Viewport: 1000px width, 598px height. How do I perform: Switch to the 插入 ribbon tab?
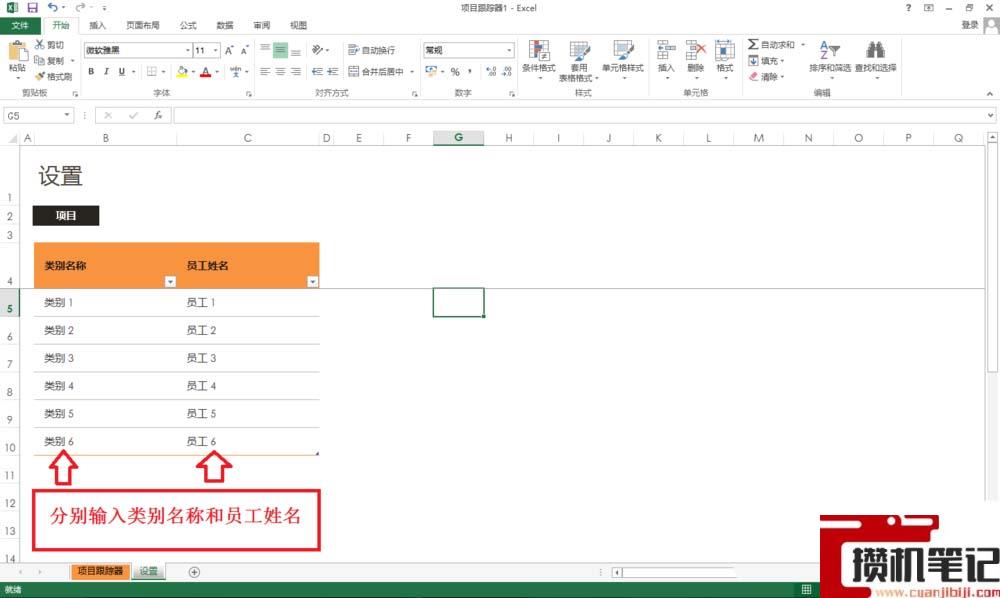[x=98, y=26]
